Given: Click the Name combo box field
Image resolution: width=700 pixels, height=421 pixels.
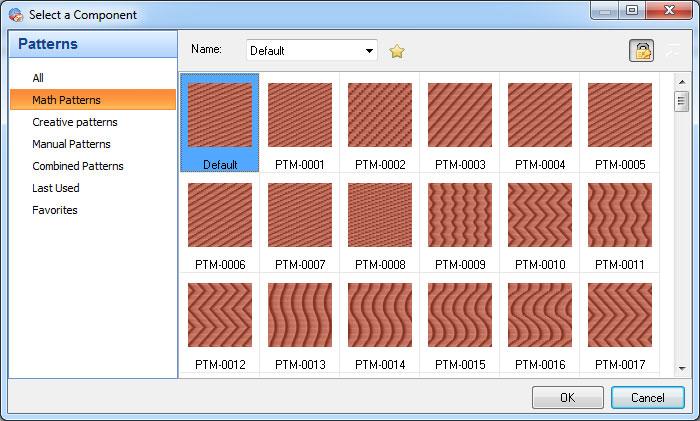Looking at the screenshot, I should coord(312,50).
